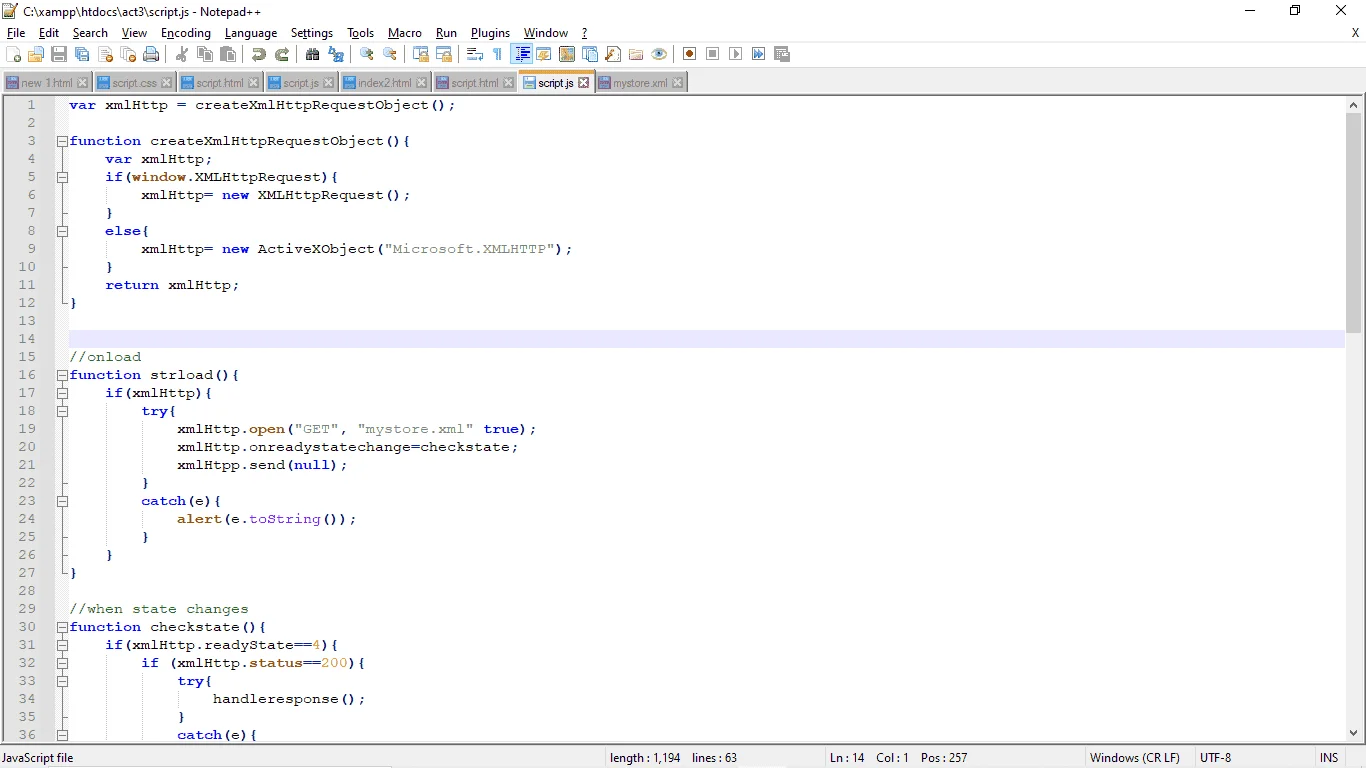Collapse the readyState==4 fold on line 31
The height and width of the screenshot is (768, 1366).
pyautogui.click(x=62, y=645)
